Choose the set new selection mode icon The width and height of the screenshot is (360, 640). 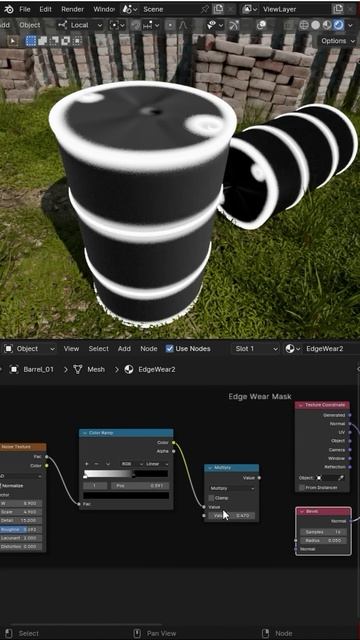(31, 41)
